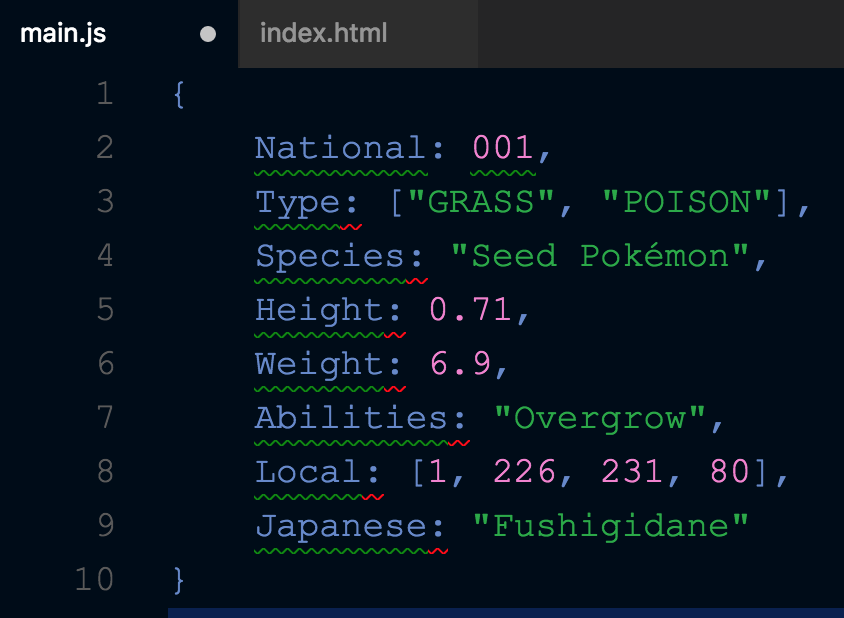Place cursor on the Type key
844x618 pixels.
click(298, 203)
